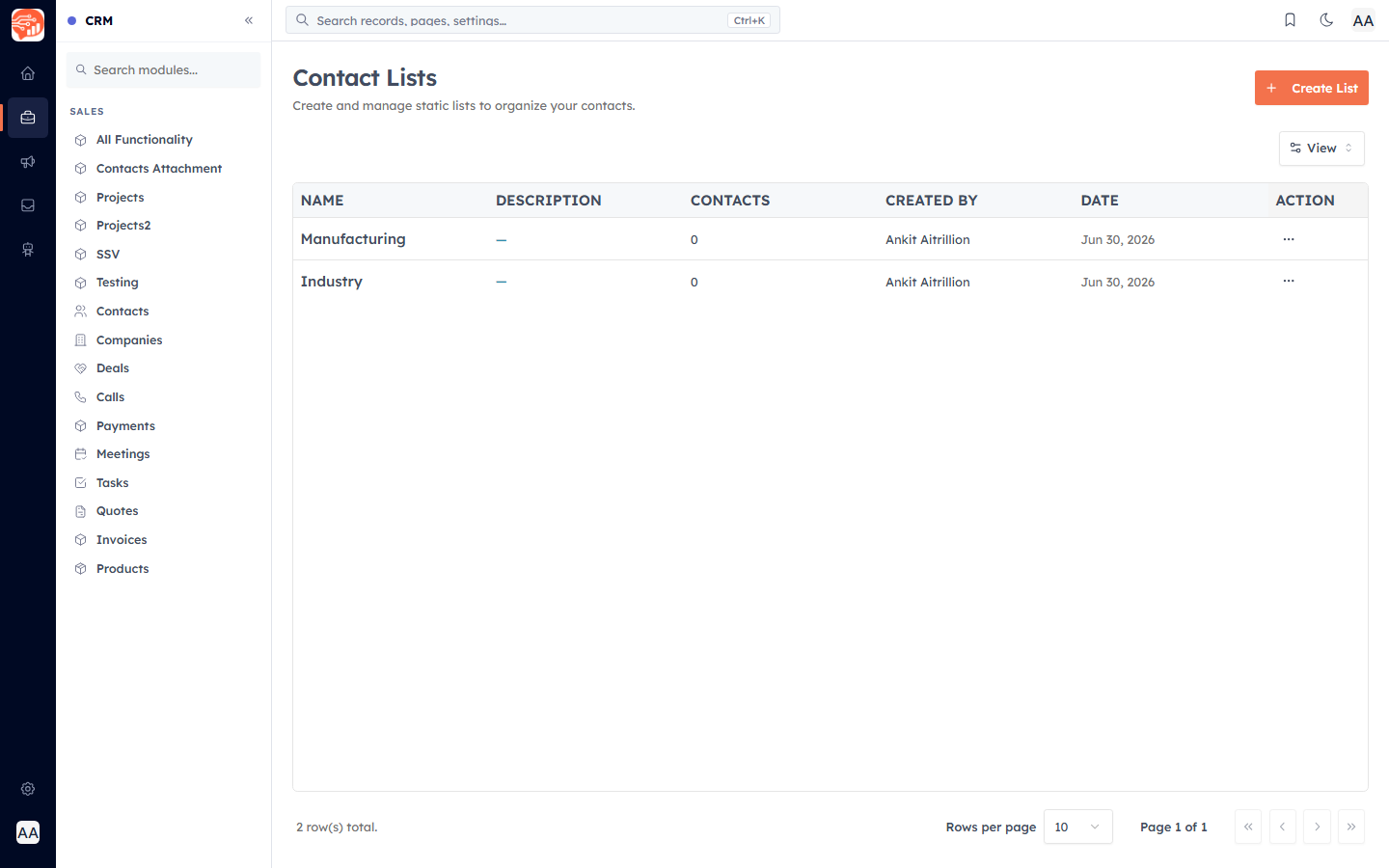The width and height of the screenshot is (1389, 868).
Task: Click the DESCRIPTION column header
Action: [x=549, y=201]
